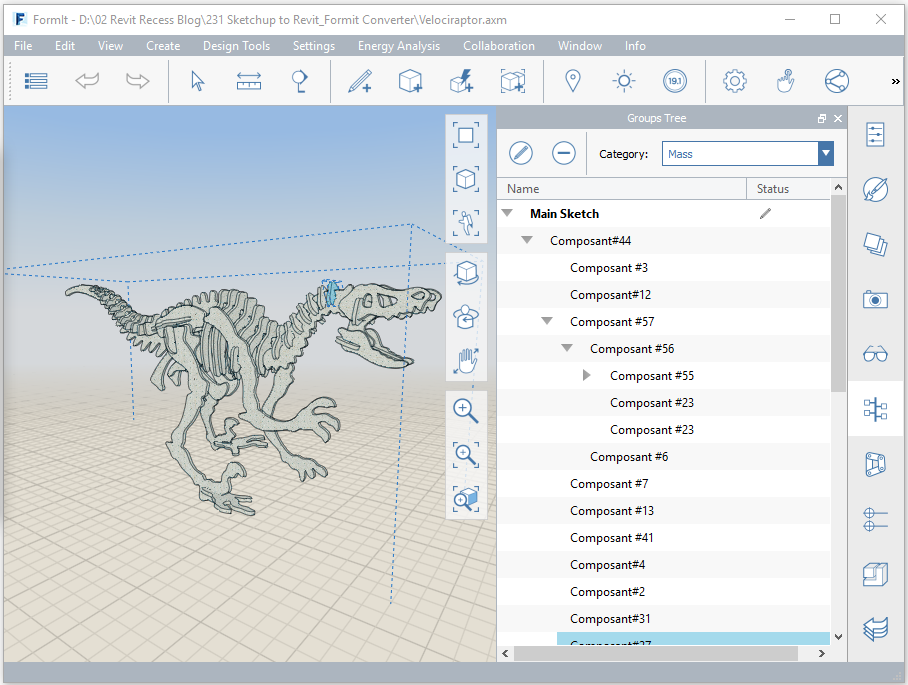The image size is (908, 685).
Task: Open the Settings gear in the toolbar
Action: click(x=734, y=81)
